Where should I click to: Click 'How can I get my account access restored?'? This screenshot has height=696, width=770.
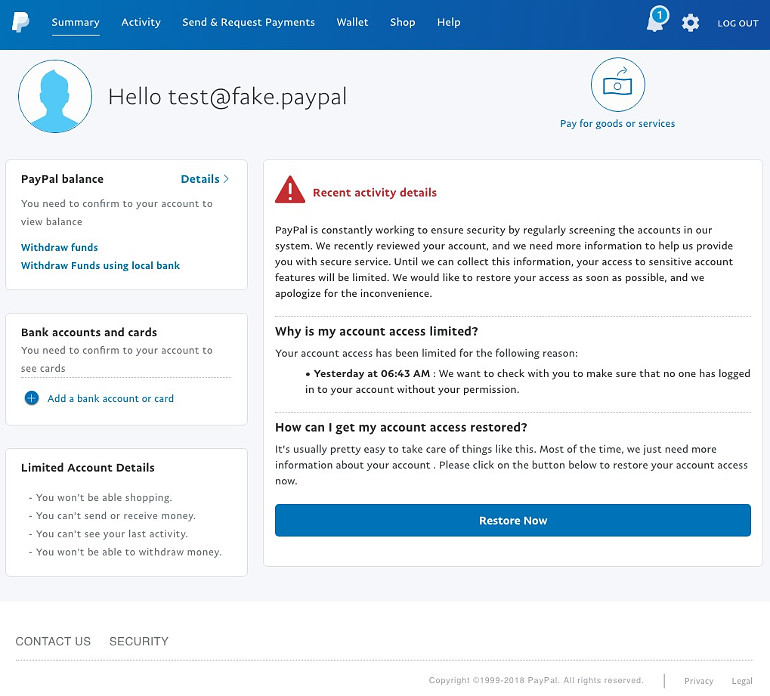tap(401, 427)
